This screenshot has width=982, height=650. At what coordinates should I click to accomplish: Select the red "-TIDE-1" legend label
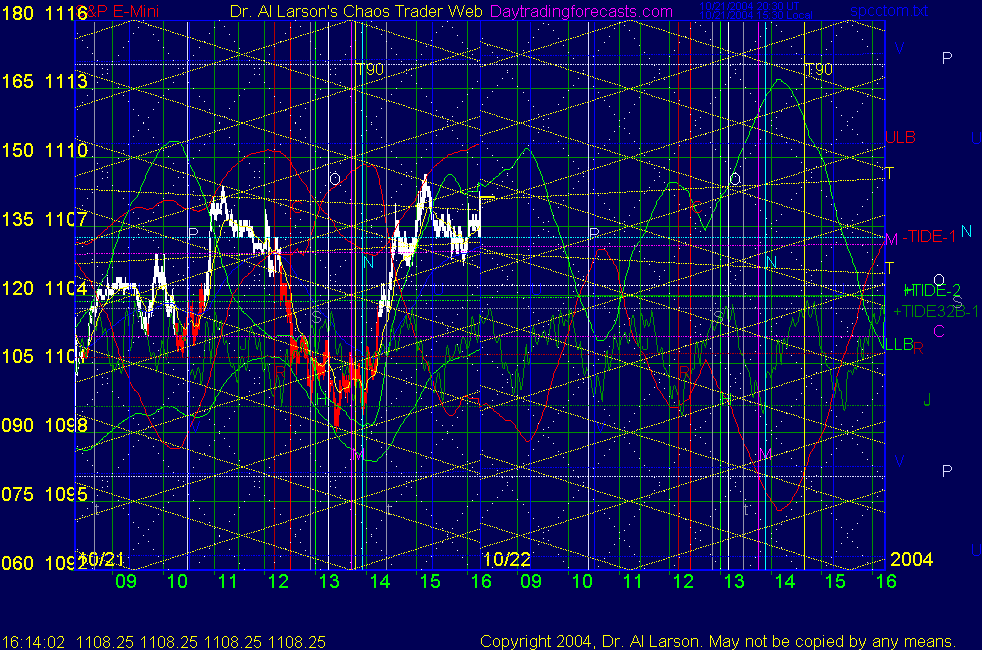(x=929, y=237)
